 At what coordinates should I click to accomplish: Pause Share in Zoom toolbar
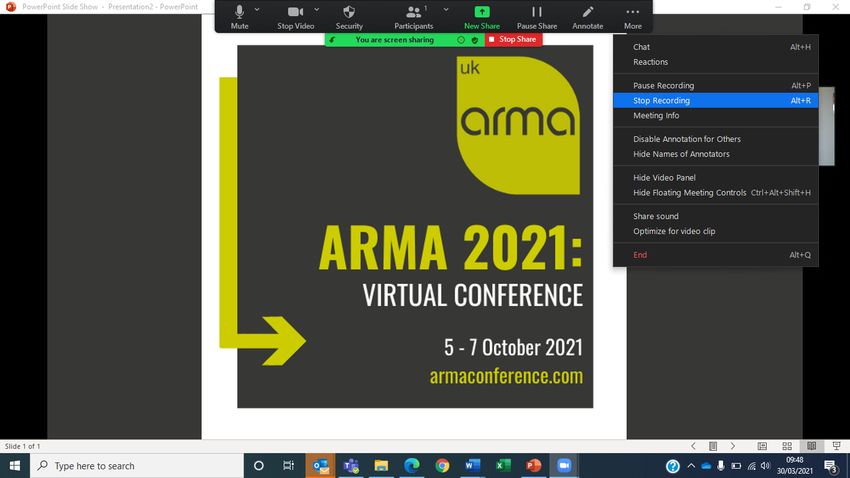coord(537,17)
